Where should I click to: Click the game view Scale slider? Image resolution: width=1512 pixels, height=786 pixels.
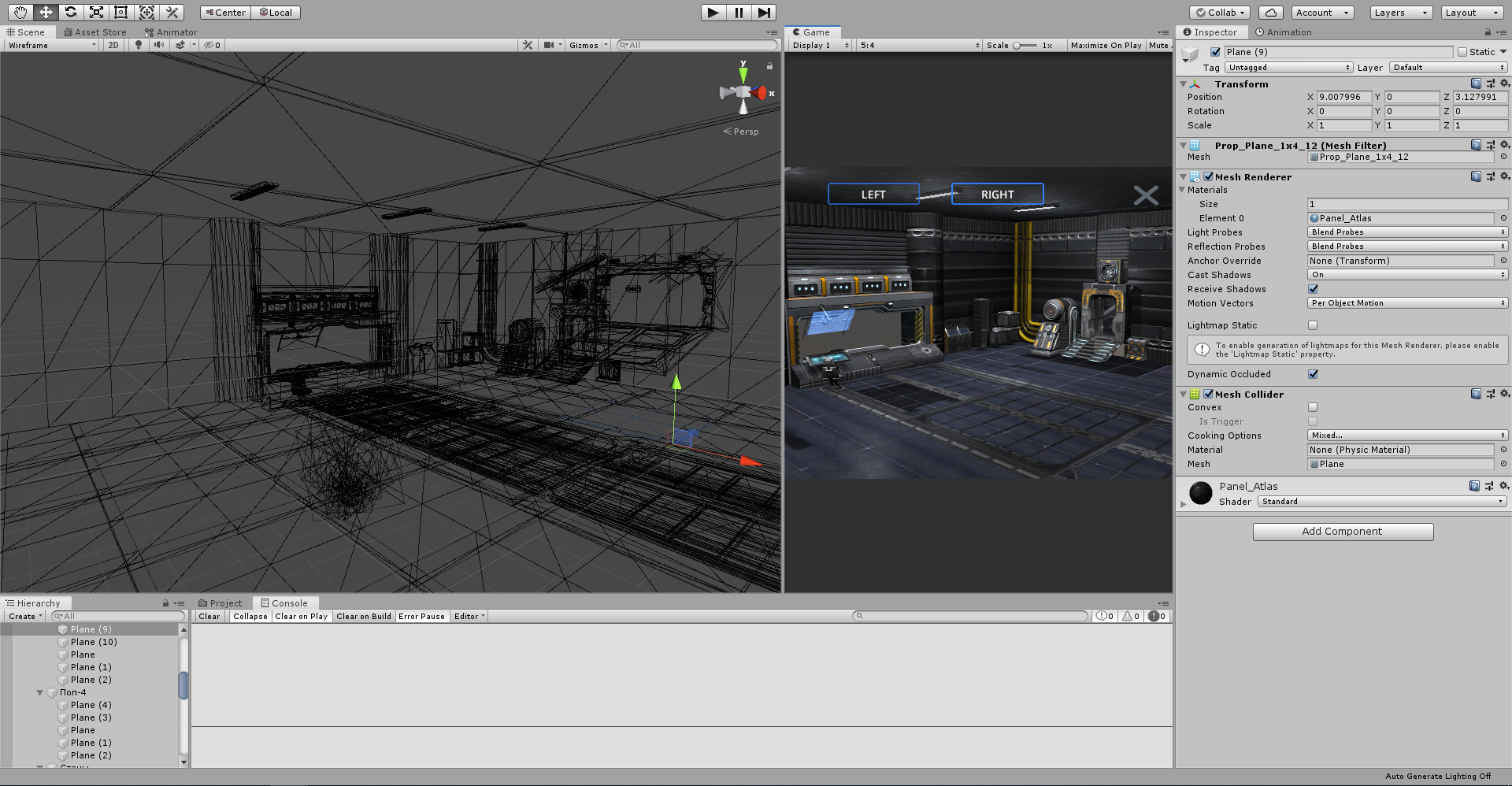[1025, 45]
